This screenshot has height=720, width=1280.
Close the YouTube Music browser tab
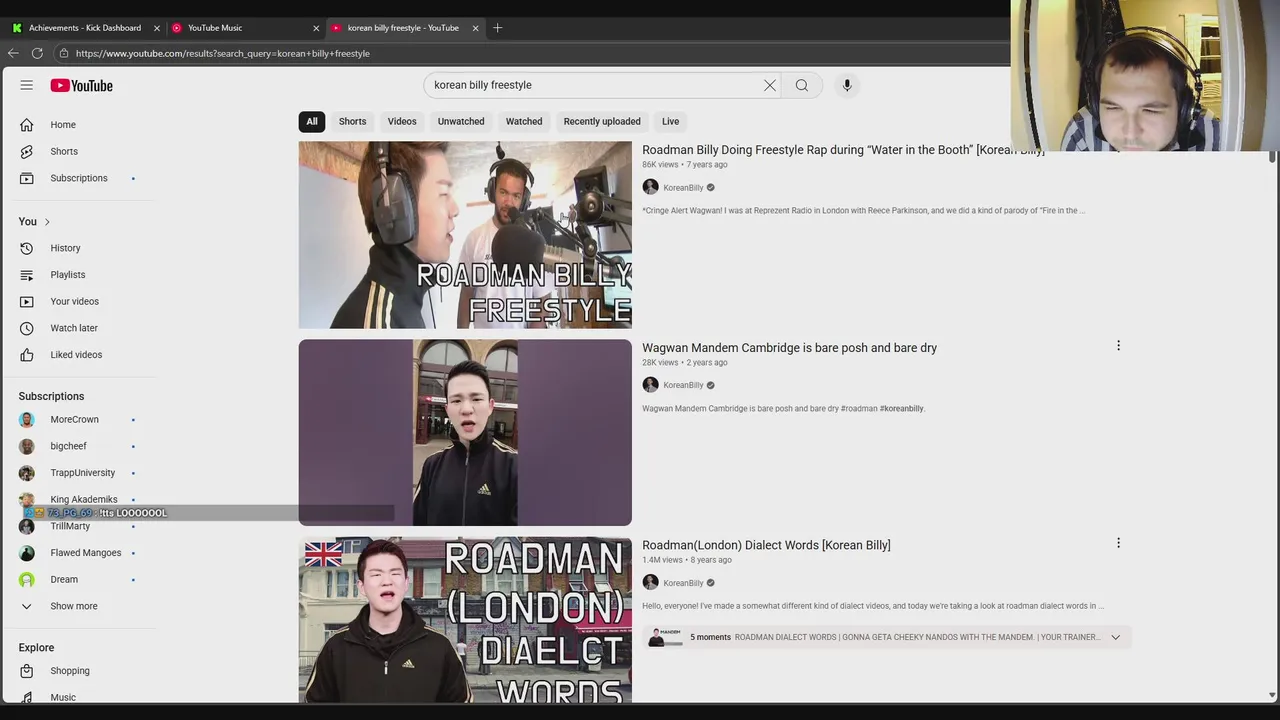316,28
